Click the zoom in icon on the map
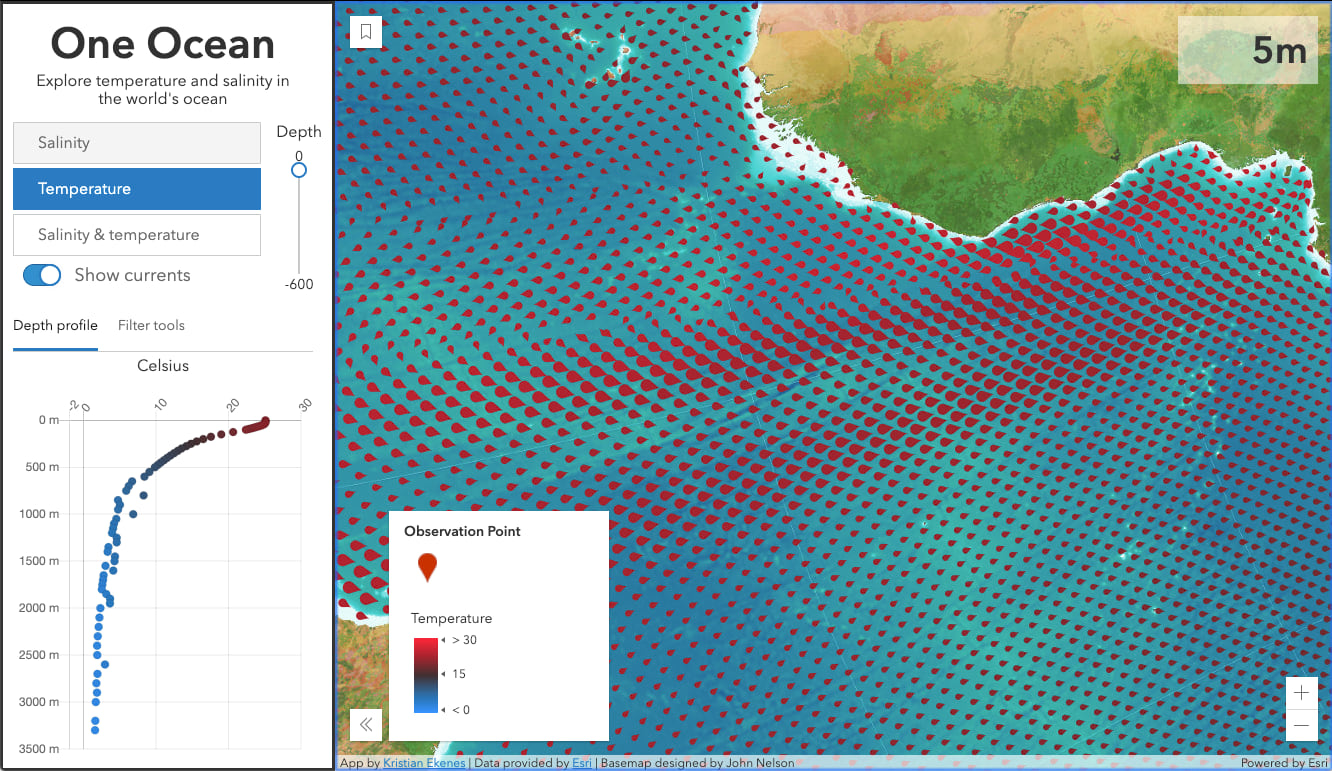This screenshot has height=771, width=1332. coord(1302,692)
